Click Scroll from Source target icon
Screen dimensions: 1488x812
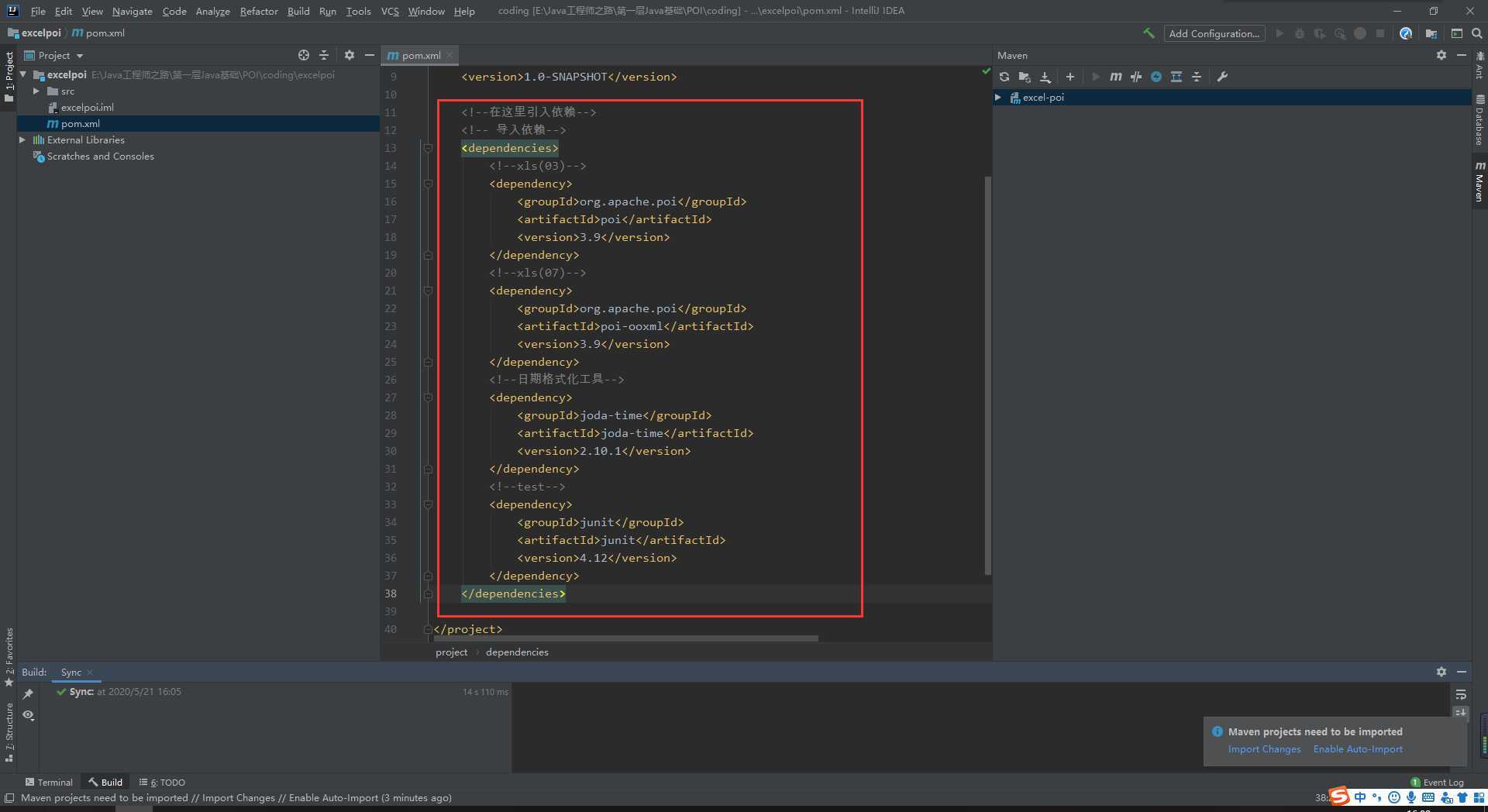pyautogui.click(x=304, y=55)
